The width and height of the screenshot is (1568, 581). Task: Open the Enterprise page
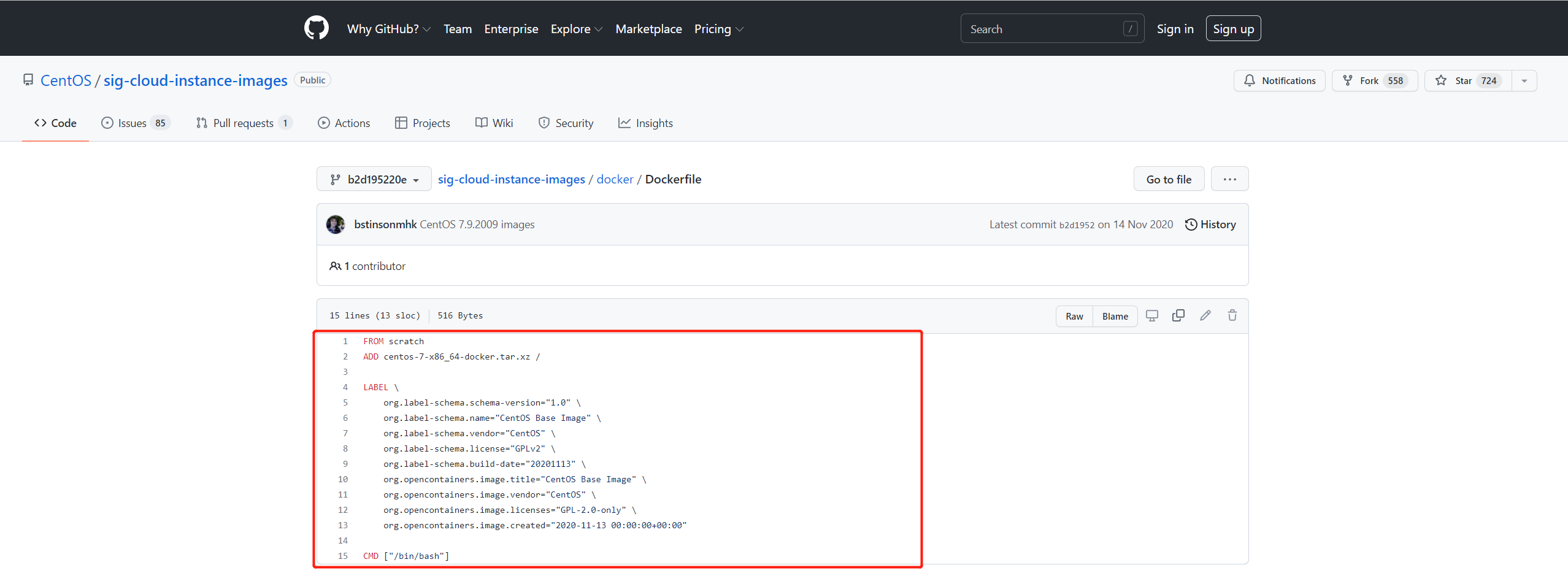click(x=511, y=29)
